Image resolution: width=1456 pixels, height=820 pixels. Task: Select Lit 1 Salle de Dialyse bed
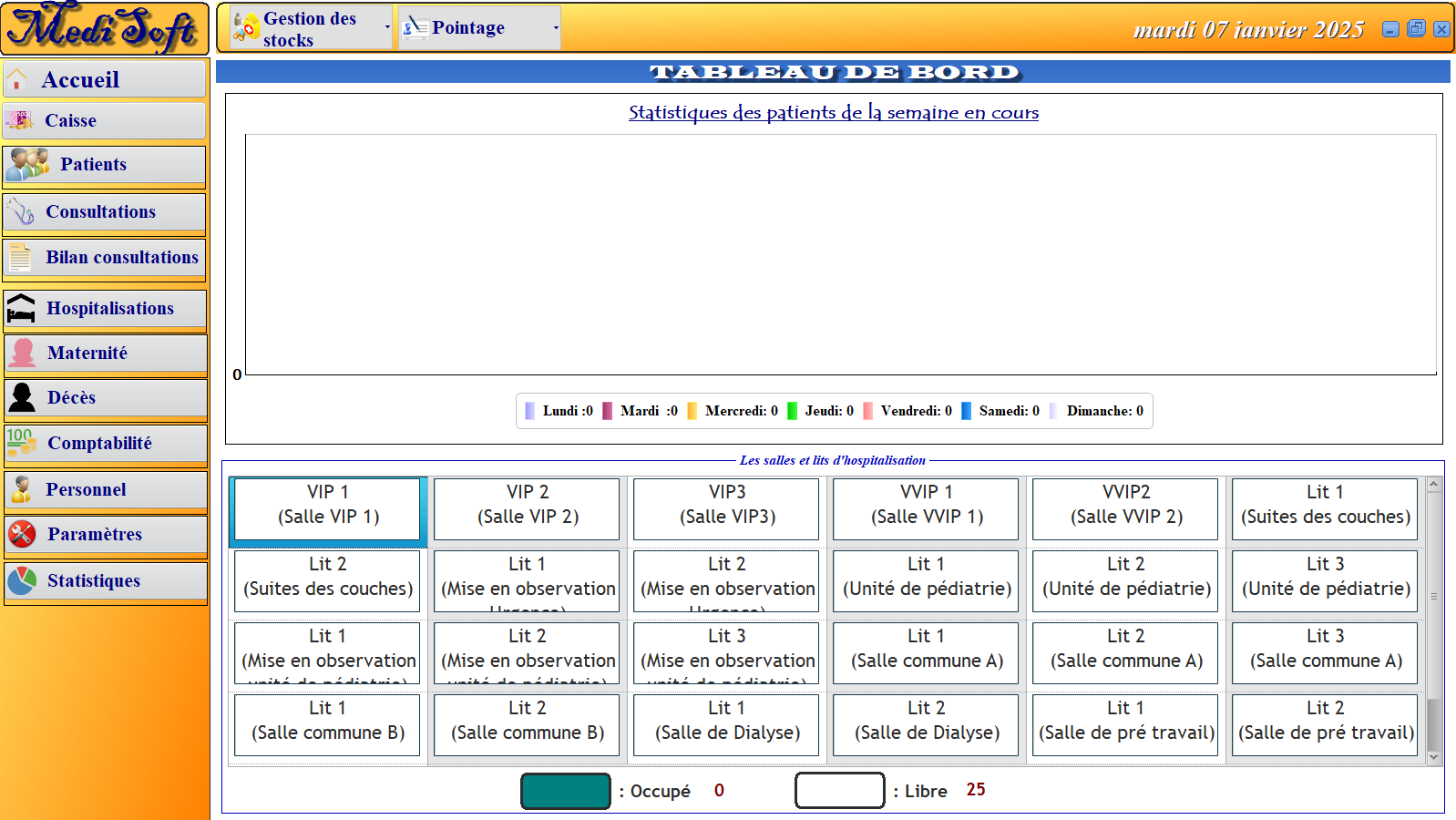[x=727, y=722]
